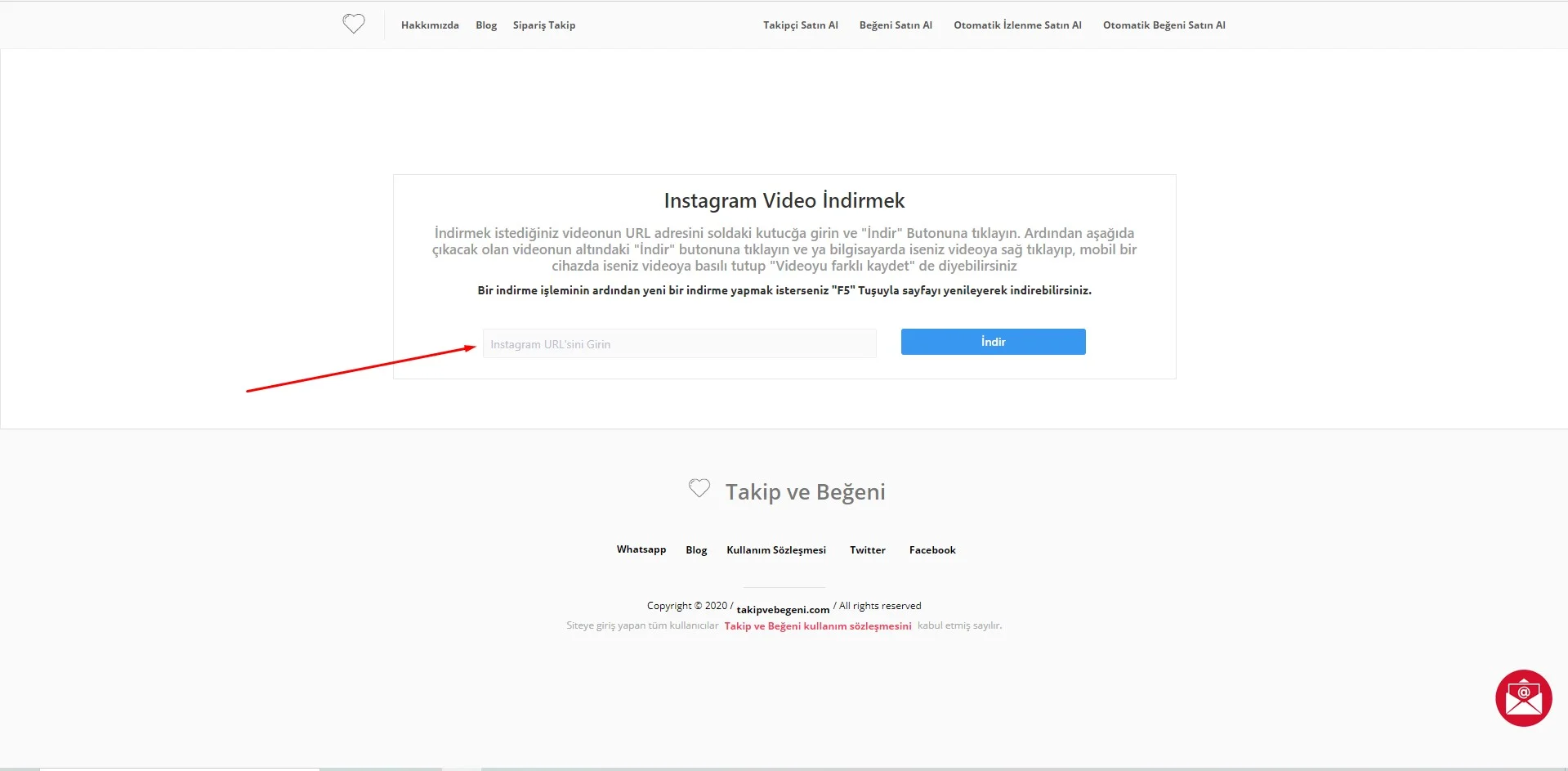The width and height of the screenshot is (1568, 771).
Task: Click the 'All rights reserved' text
Action: coord(880,606)
